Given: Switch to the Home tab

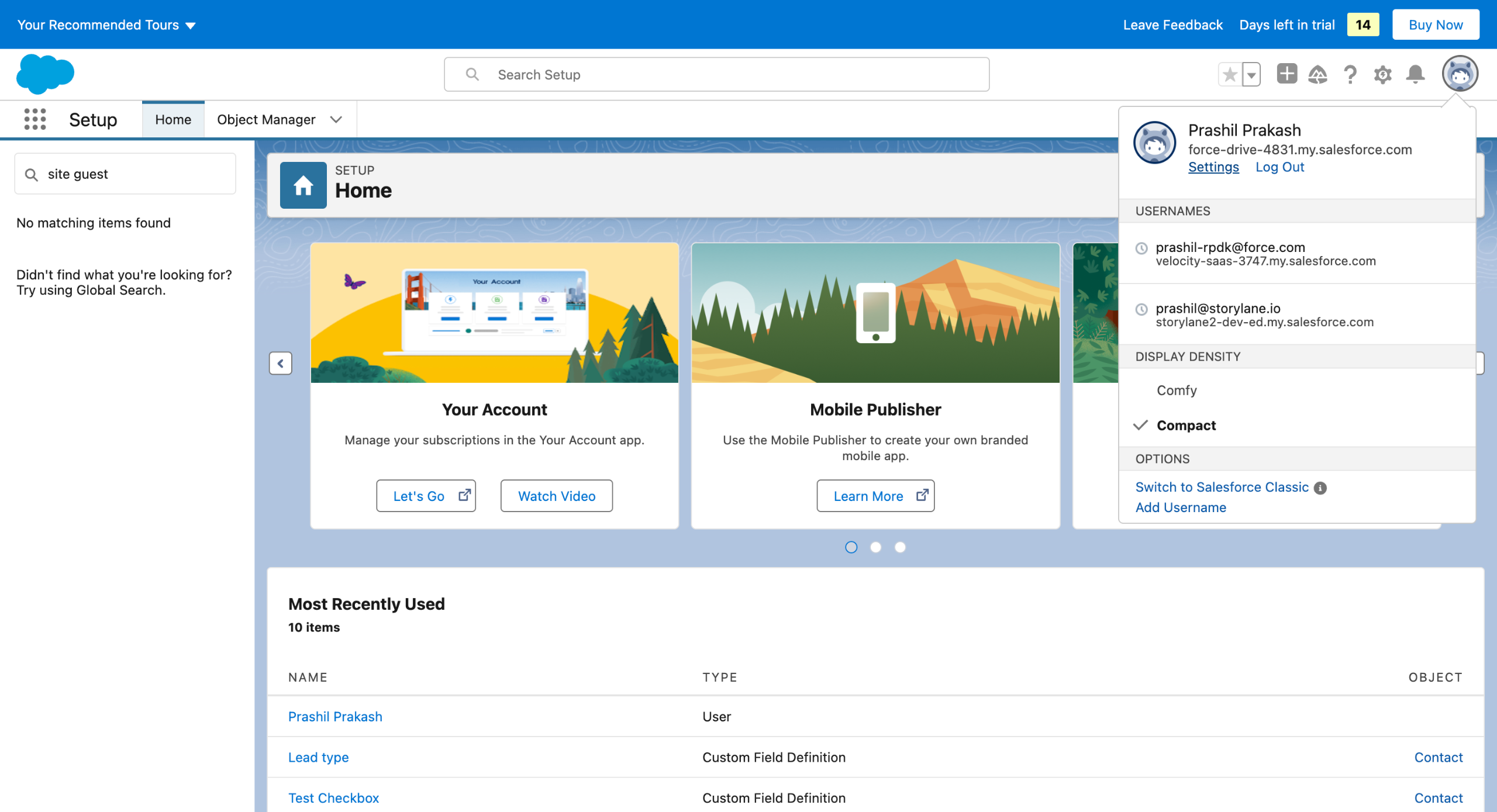Looking at the screenshot, I should pyautogui.click(x=173, y=119).
